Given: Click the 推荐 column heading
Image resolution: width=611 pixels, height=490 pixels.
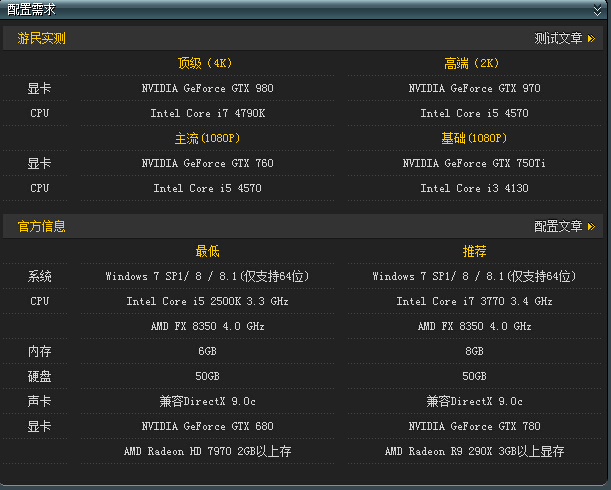Looking at the screenshot, I should pyautogui.click(x=474, y=251).
